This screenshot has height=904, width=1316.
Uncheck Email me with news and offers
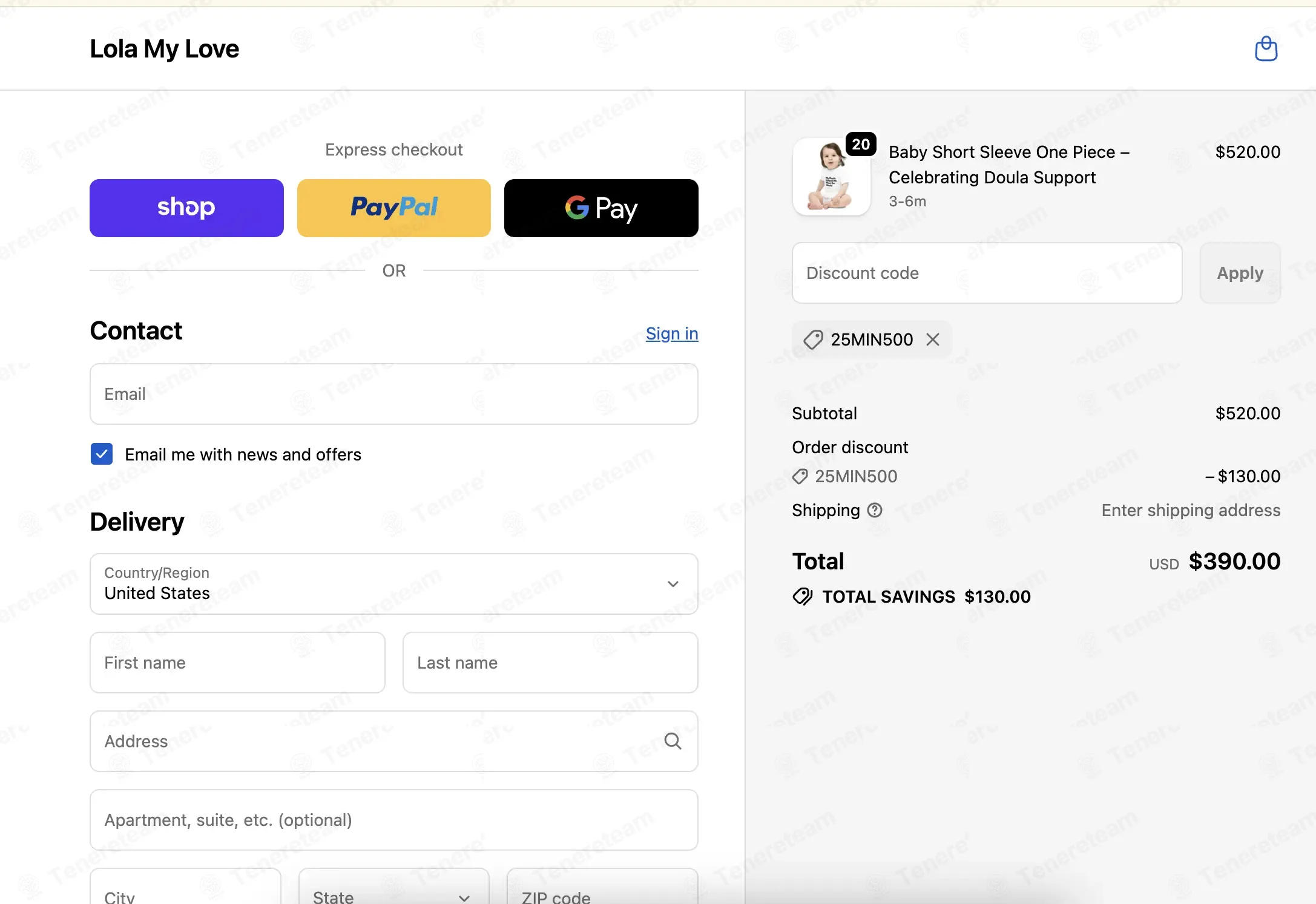102,454
